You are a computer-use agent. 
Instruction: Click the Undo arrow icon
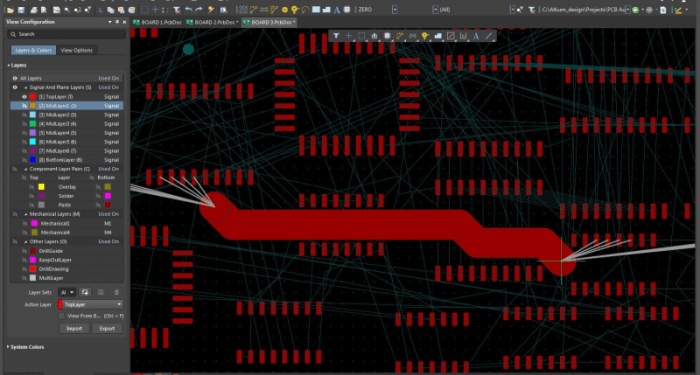pos(188,9)
